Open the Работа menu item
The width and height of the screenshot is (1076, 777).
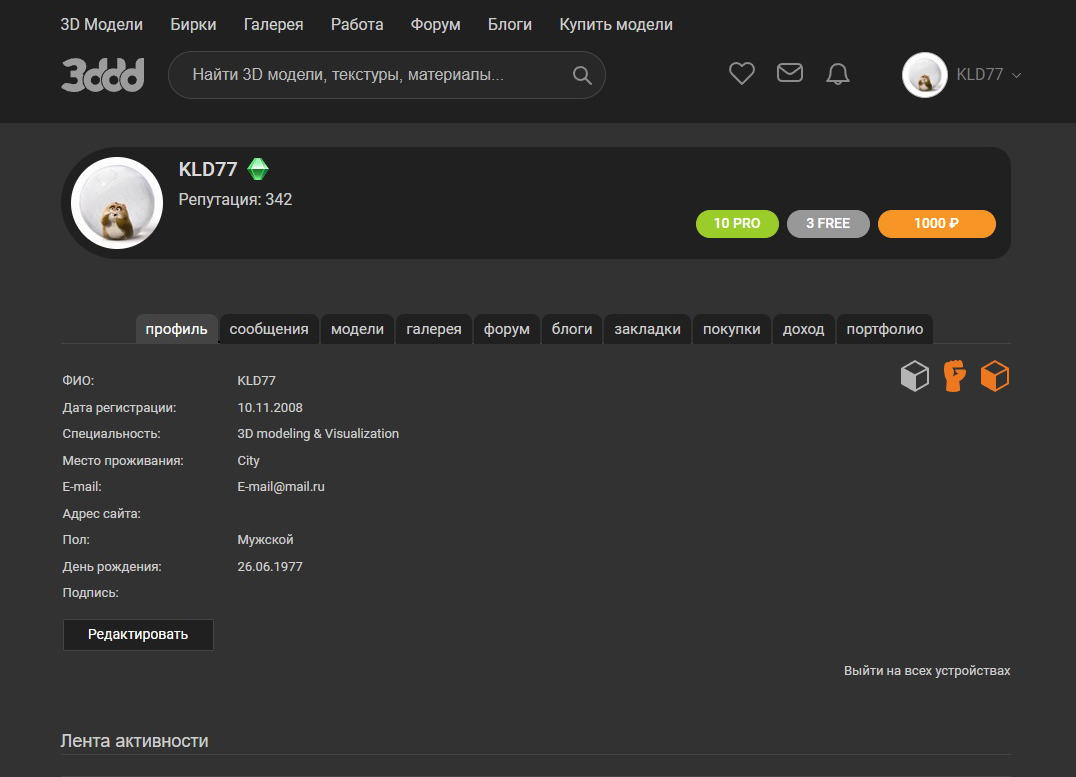357,25
